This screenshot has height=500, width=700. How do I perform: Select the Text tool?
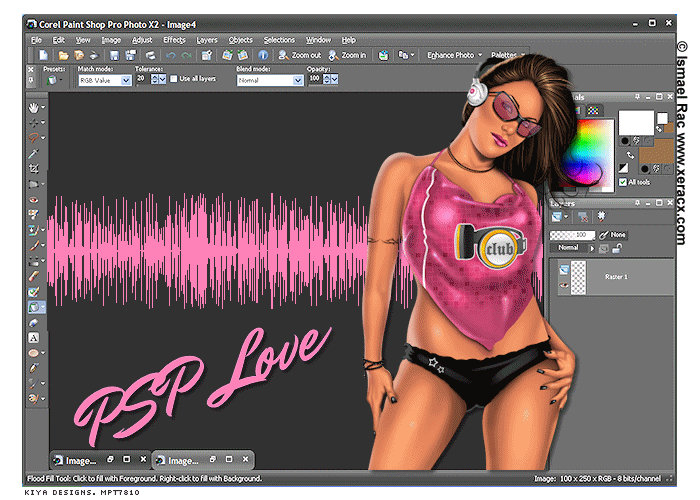33,338
